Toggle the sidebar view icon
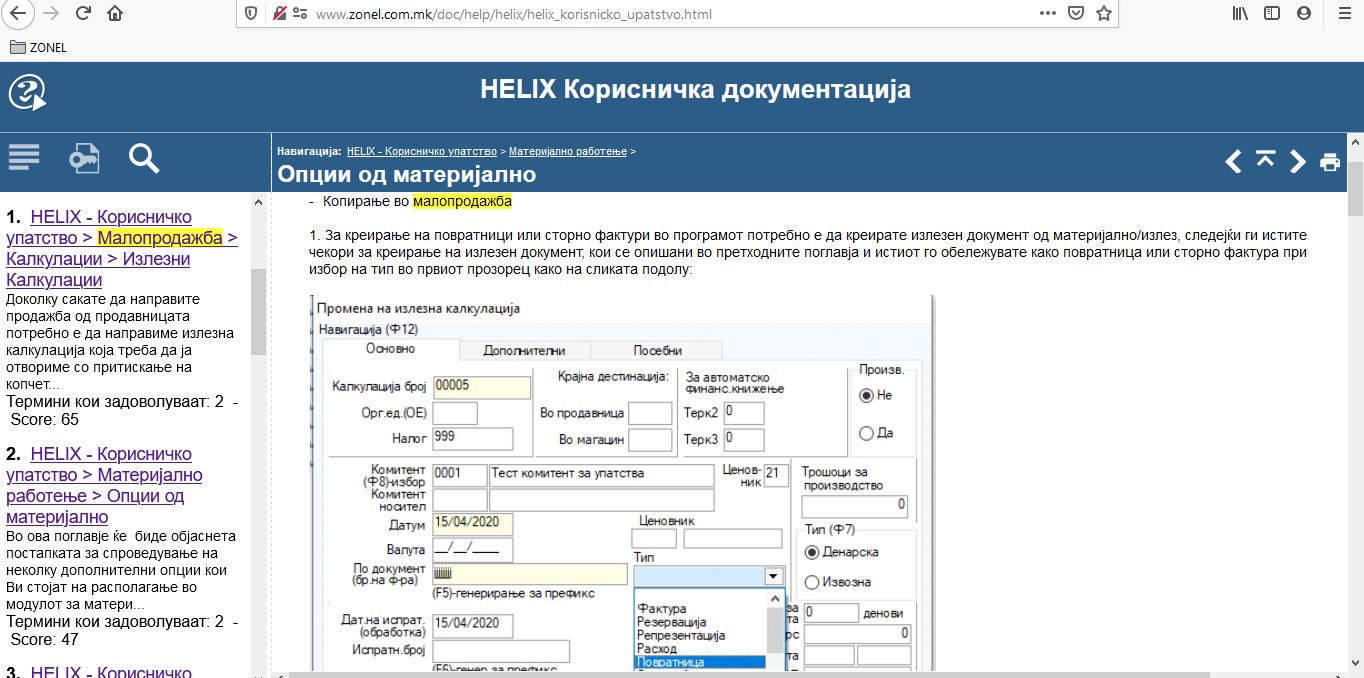Viewport: 1364px width, 678px height. (x=1271, y=14)
